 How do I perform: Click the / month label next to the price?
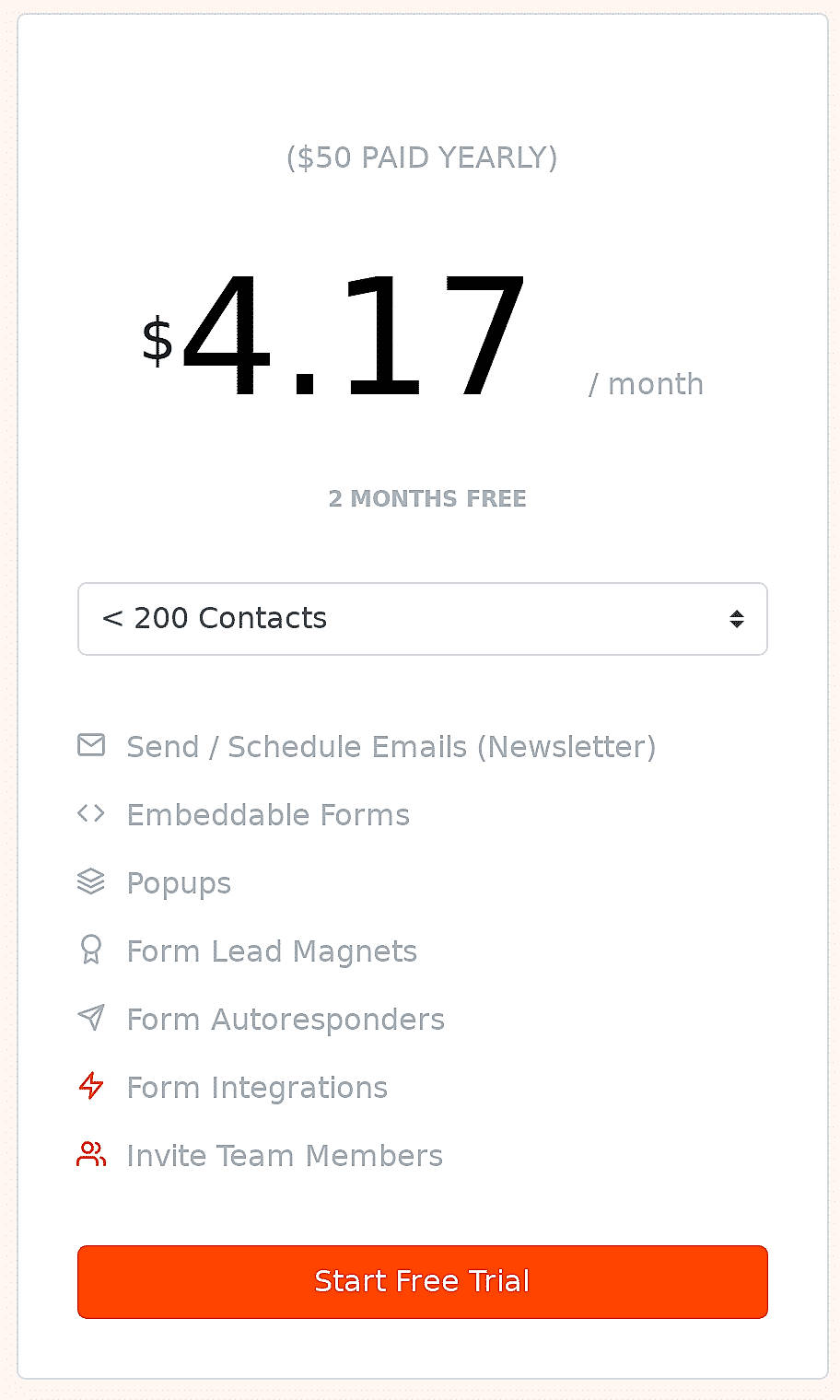647,383
